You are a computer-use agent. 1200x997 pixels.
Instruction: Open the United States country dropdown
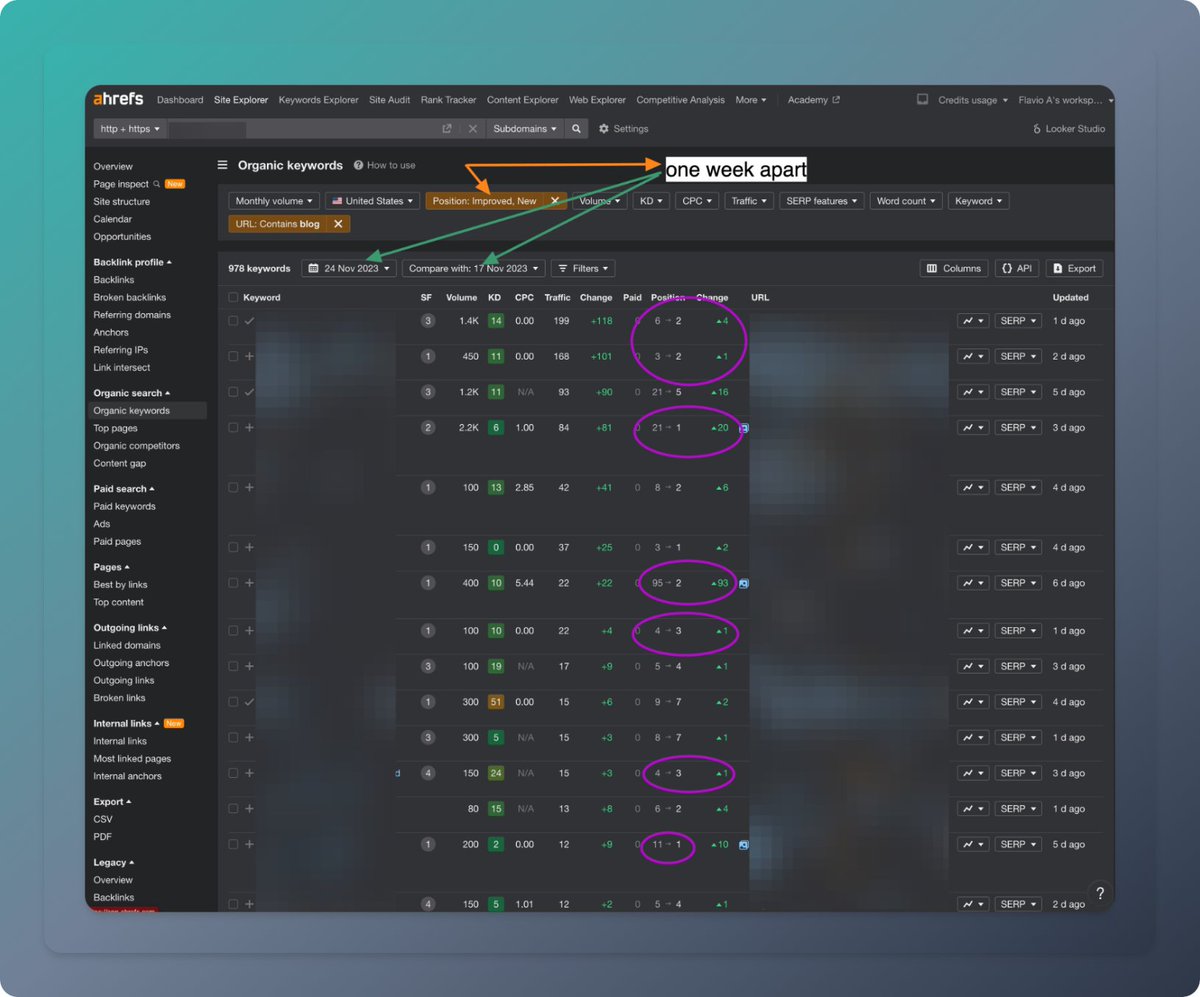coord(372,201)
